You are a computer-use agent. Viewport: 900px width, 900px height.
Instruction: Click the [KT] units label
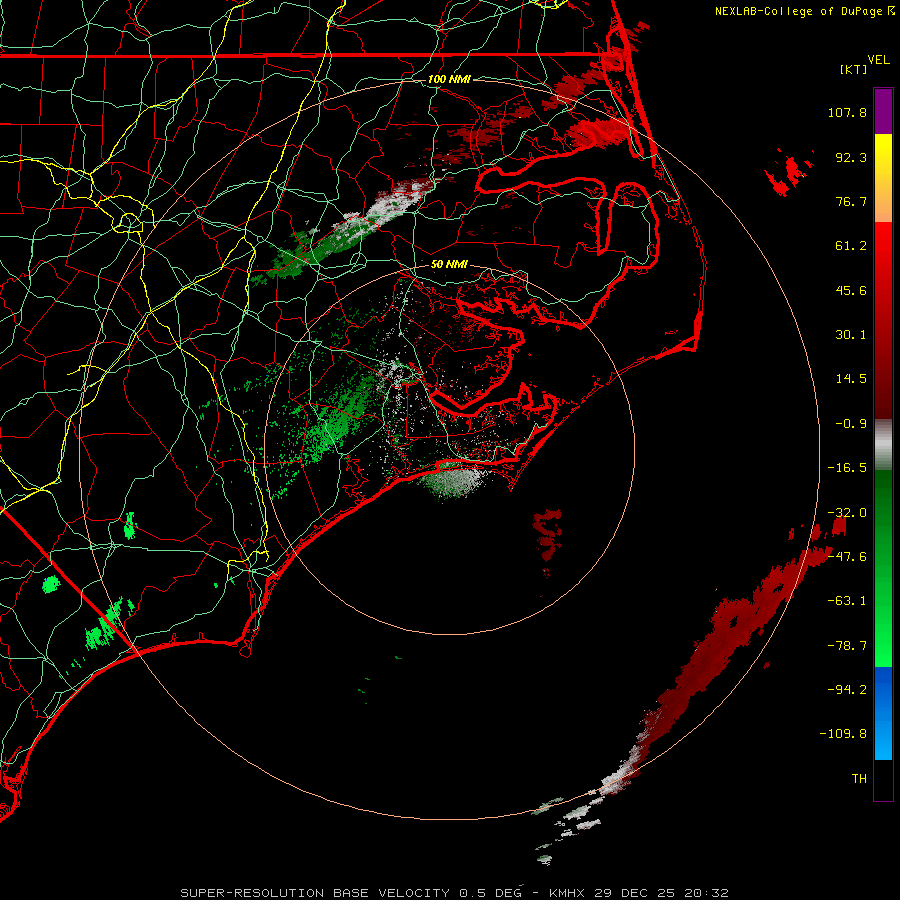[854, 69]
